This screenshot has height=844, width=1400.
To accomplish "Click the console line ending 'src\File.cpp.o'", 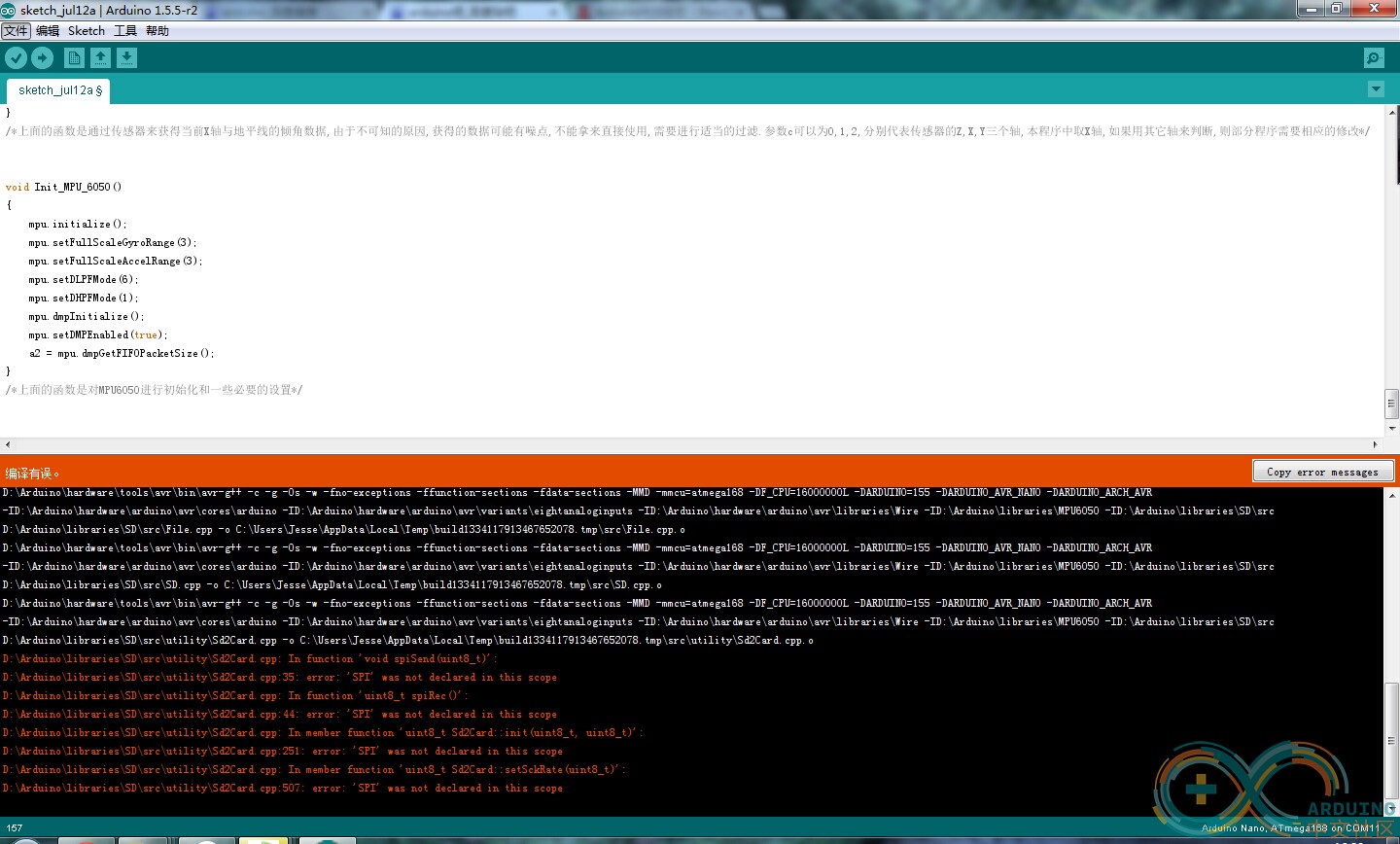I will coord(344,529).
